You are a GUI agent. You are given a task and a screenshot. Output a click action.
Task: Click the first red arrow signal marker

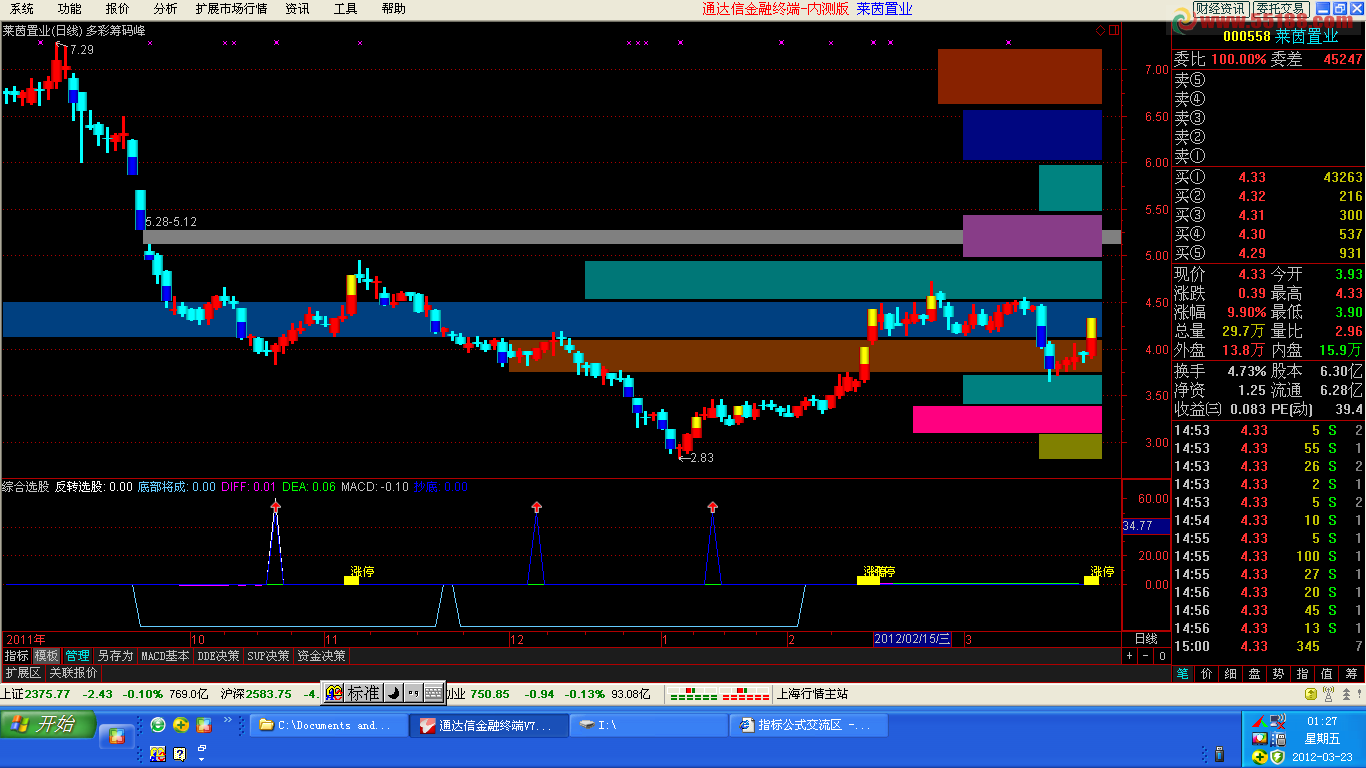click(276, 507)
